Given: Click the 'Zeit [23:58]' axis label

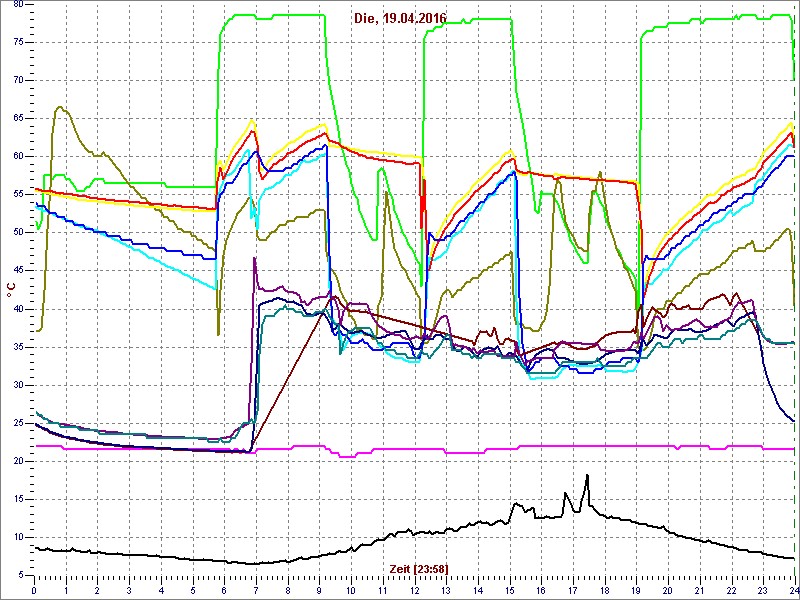Looking at the screenshot, I should [x=419, y=568].
